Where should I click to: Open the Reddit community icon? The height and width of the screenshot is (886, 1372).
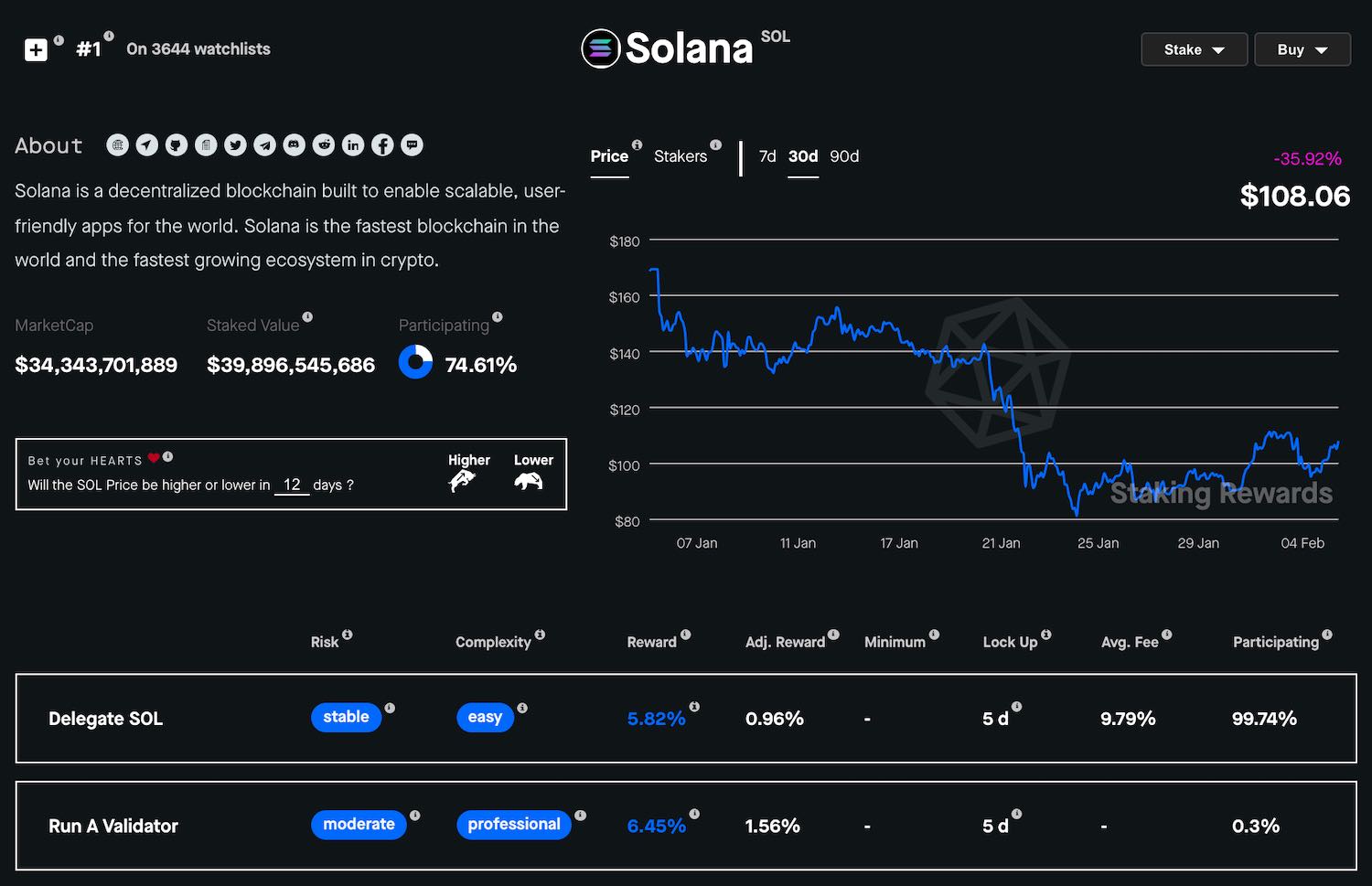pyautogui.click(x=324, y=144)
